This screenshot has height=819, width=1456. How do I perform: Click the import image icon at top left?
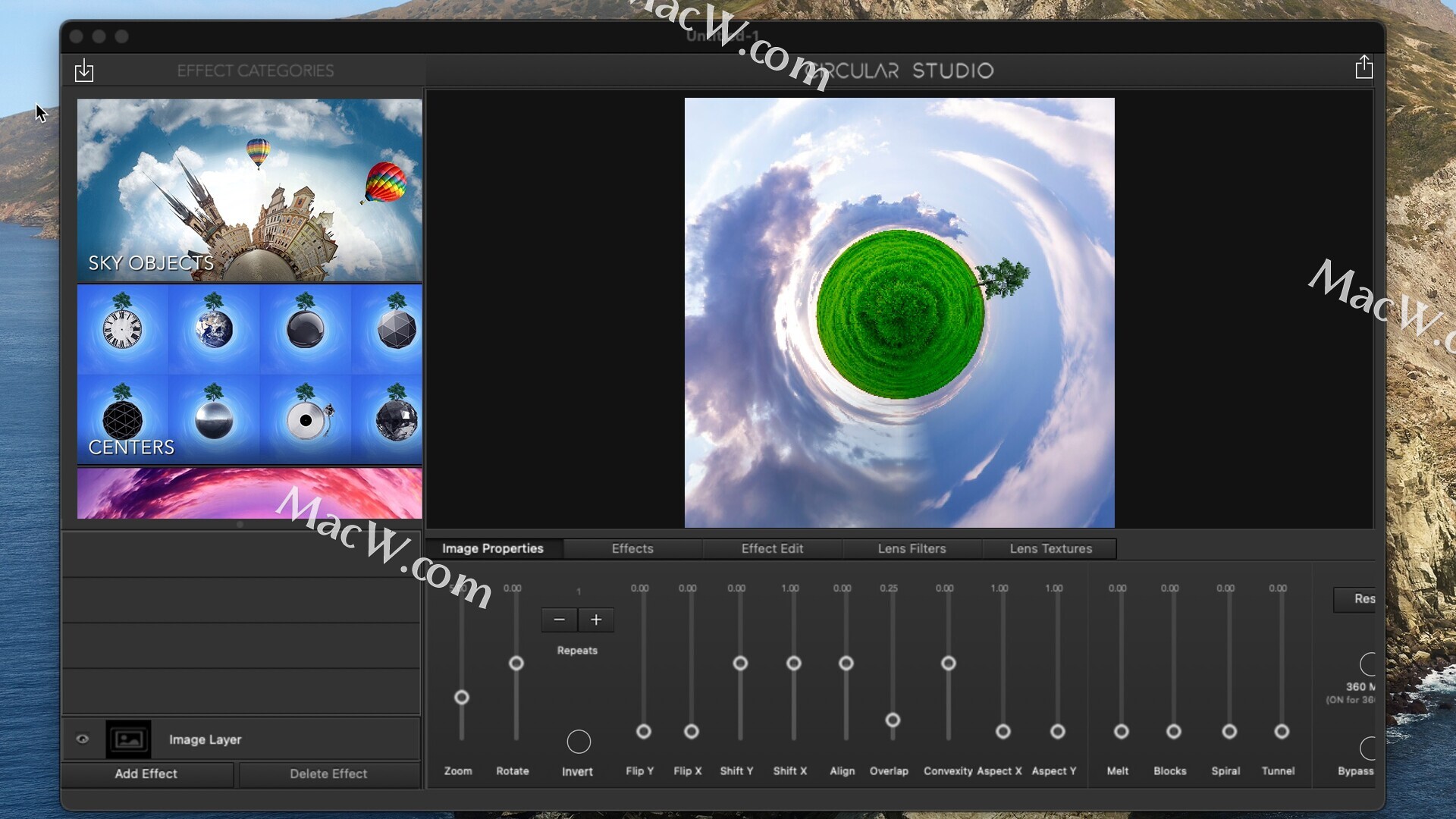pyautogui.click(x=84, y=71)
